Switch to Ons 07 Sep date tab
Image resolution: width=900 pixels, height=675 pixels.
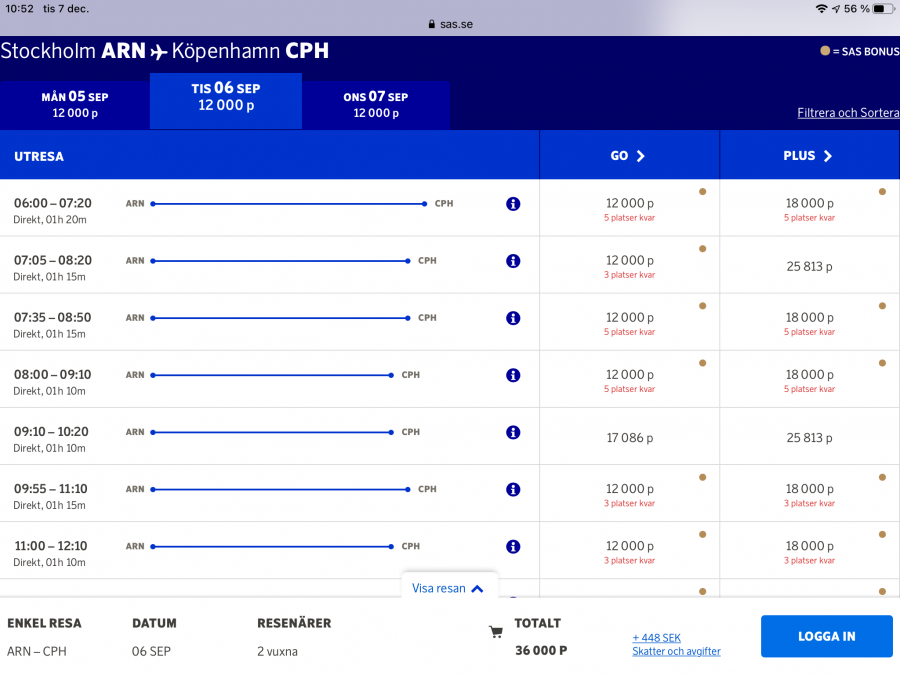tap(375, 104)
